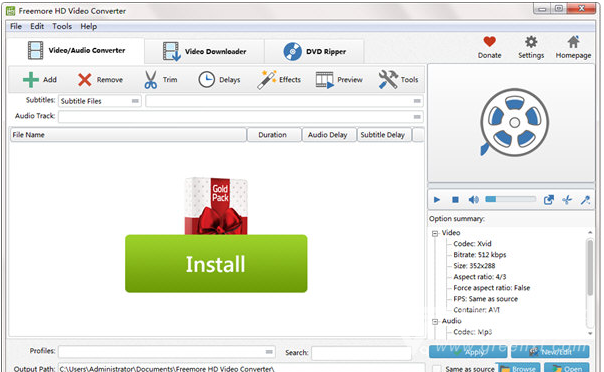Select the Trim scissors tool

[150, 80]
